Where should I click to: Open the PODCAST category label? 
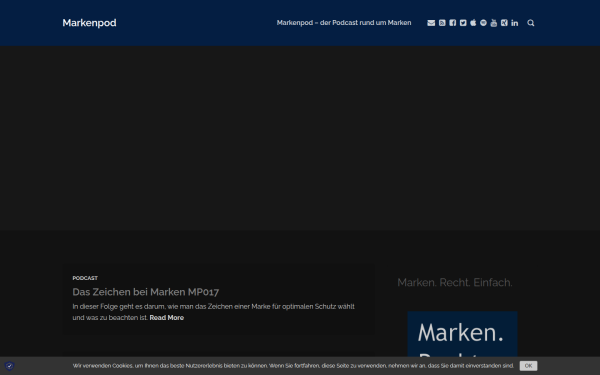(85, 278)
